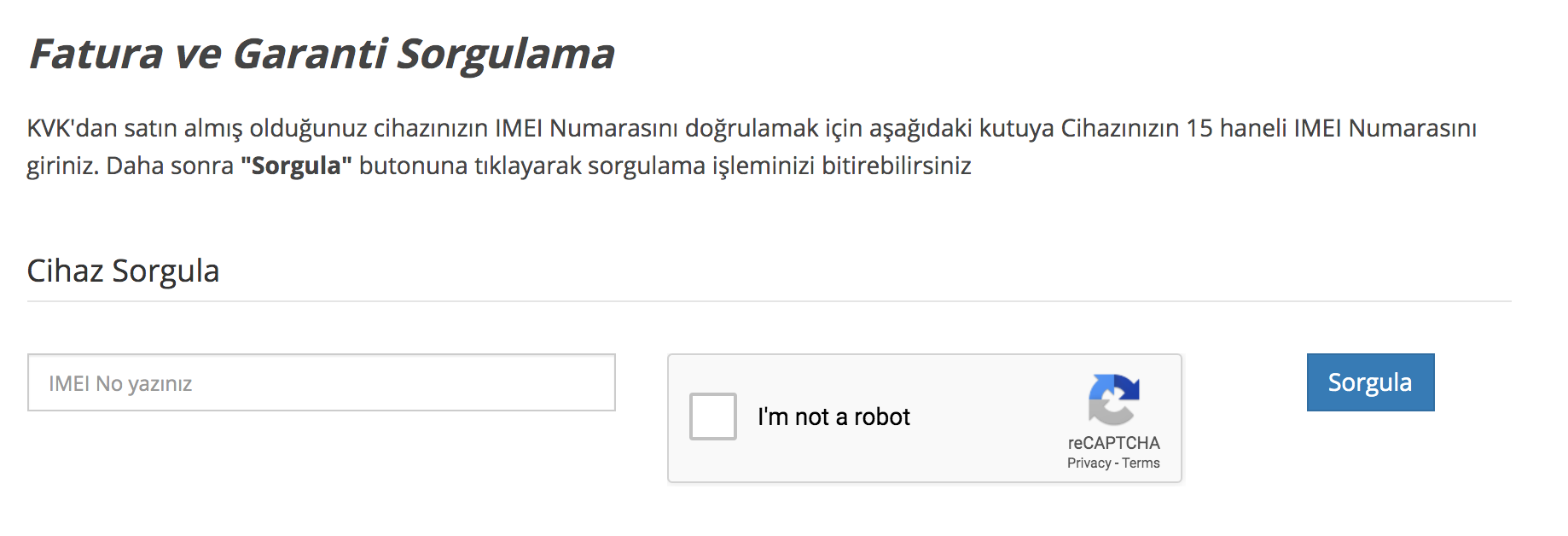The image size is (1568, 536).
Task: Click the Fatura ve Garanti Sorgulama heading
Action: click(x=322, y=54)
